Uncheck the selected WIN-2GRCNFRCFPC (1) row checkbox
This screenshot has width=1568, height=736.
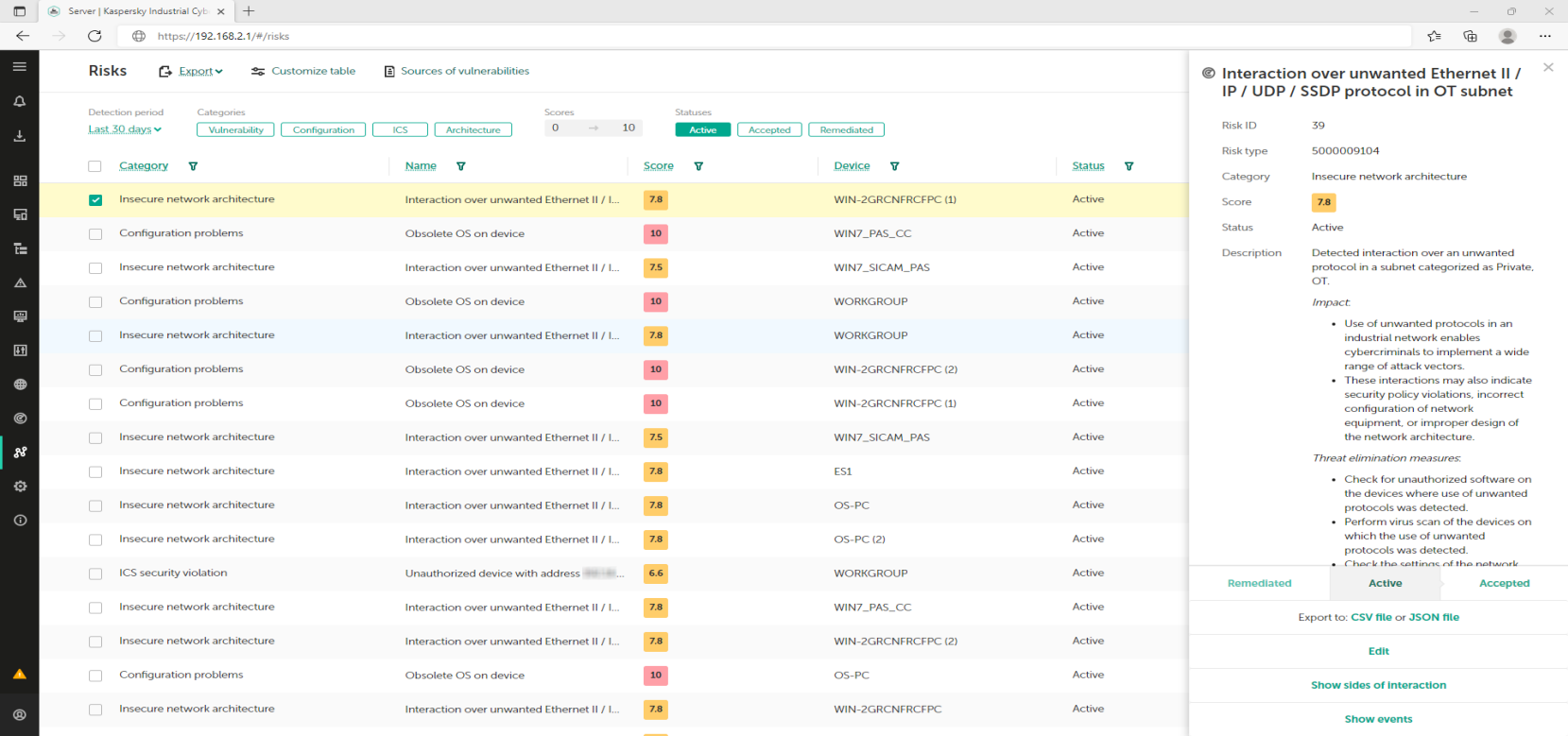95,200
